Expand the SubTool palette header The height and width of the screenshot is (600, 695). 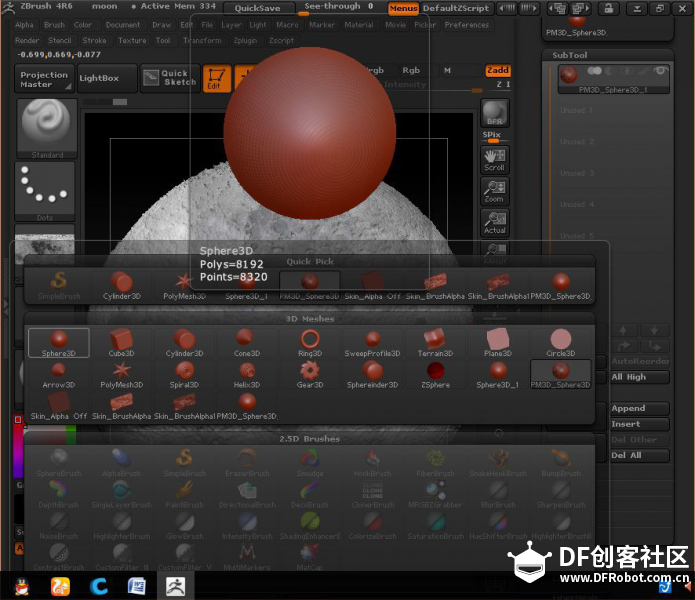pyautogui.click(x=570, y=55)
